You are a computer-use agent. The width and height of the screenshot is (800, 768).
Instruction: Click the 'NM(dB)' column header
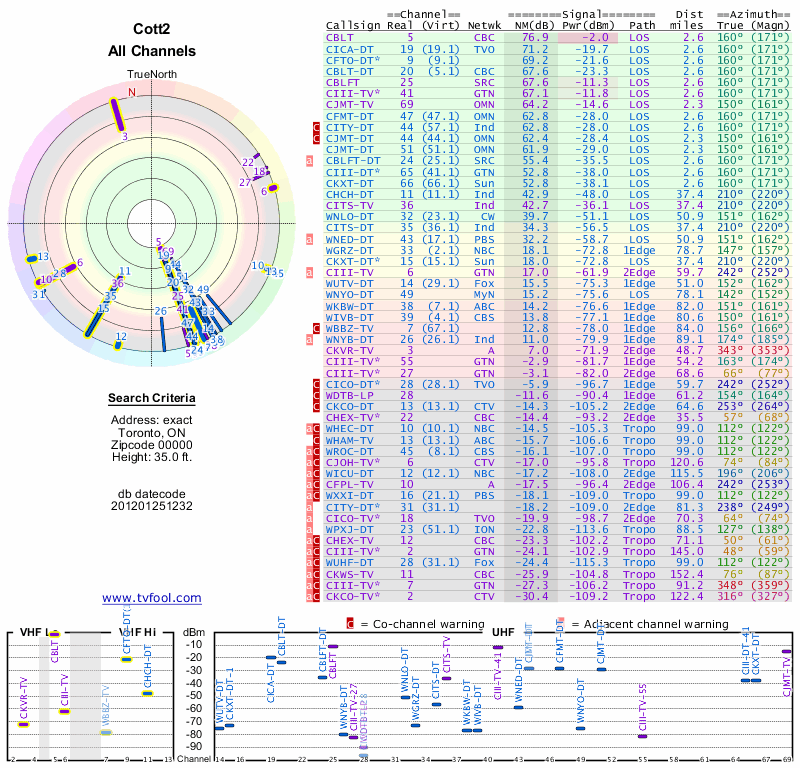533,26
